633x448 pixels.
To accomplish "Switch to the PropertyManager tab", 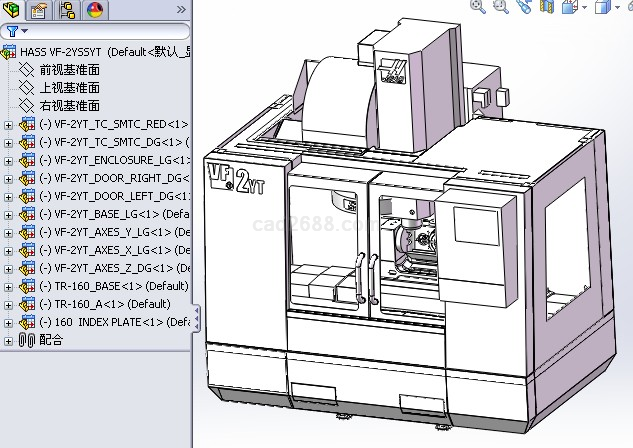I will (39, 10).
